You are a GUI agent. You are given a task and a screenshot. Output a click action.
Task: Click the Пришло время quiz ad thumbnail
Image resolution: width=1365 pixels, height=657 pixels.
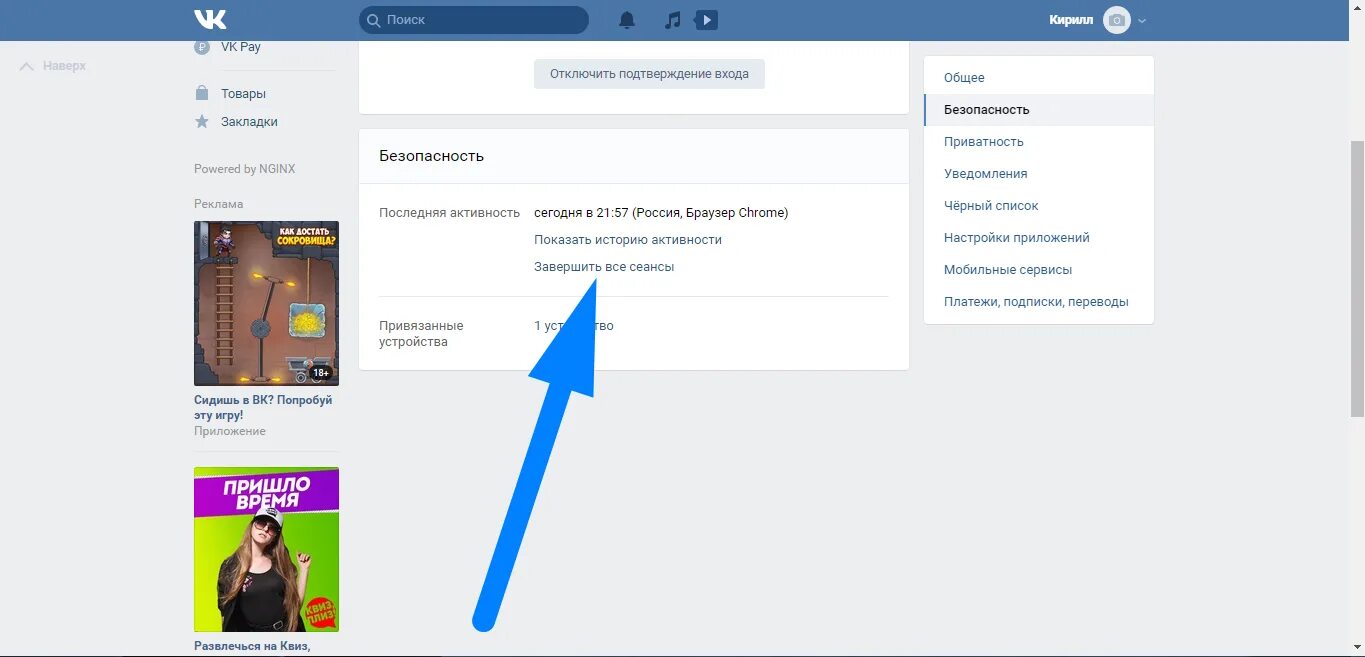[x=266, y=549]
